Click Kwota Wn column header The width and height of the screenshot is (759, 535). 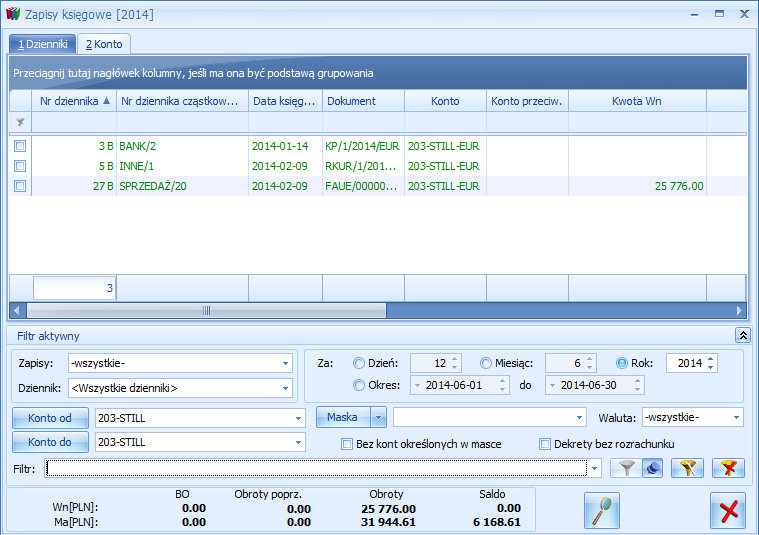click(x=637, y=101)
